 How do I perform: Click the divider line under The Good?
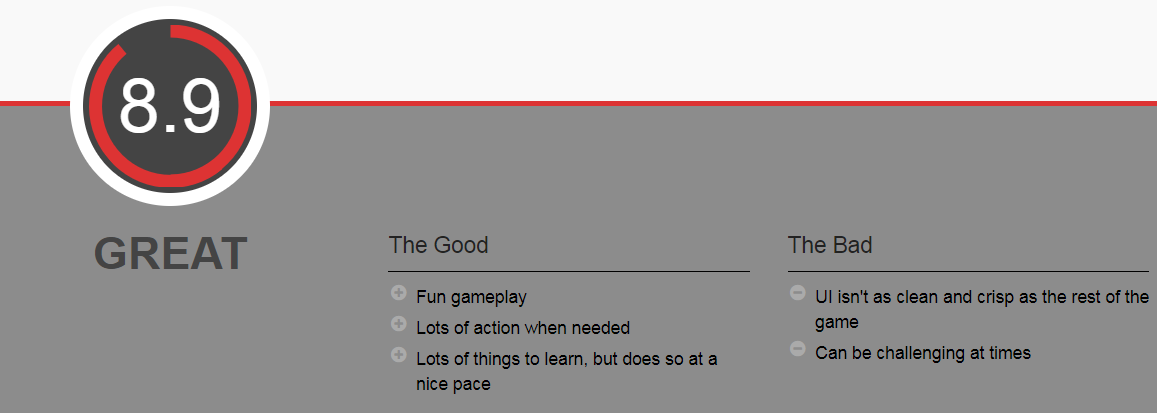[x=569, y=271]
